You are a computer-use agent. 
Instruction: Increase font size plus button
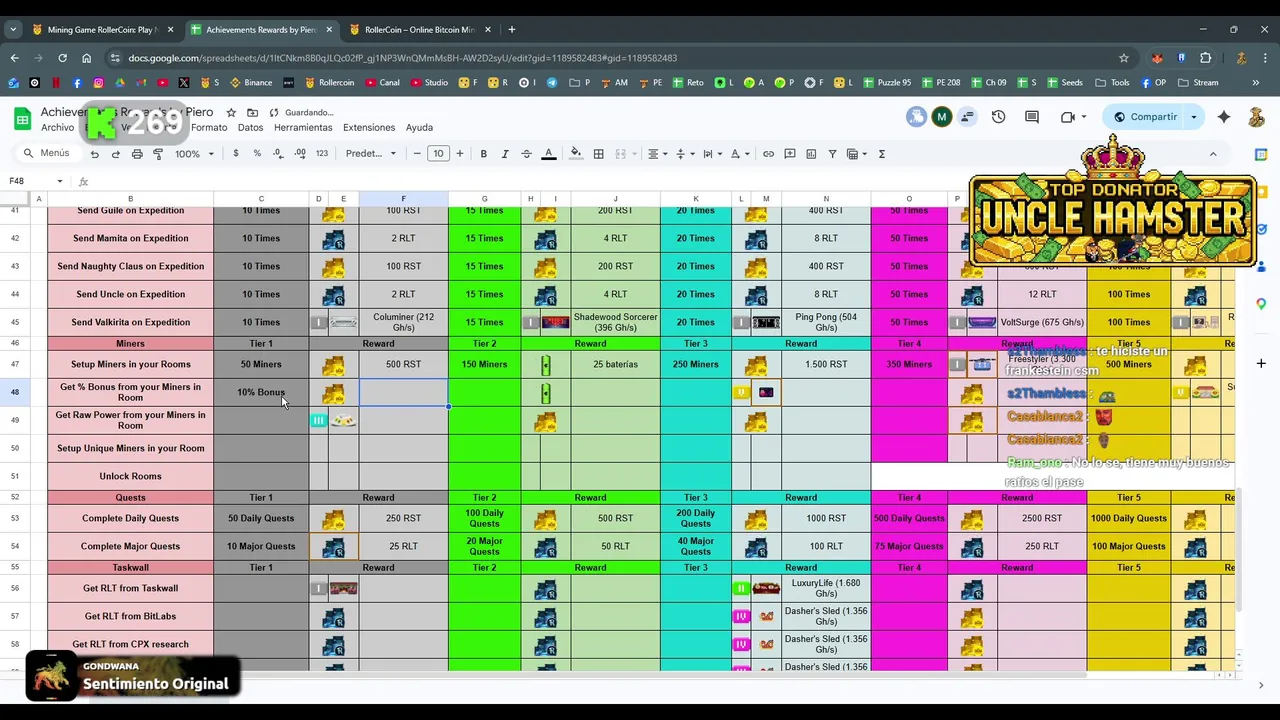coord(460,154)
